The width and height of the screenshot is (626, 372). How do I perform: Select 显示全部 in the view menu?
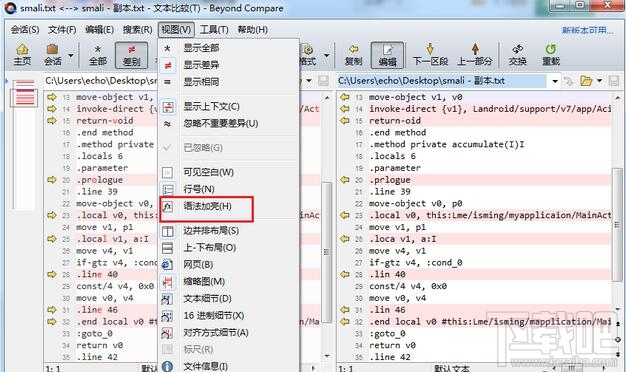[228, 48]
